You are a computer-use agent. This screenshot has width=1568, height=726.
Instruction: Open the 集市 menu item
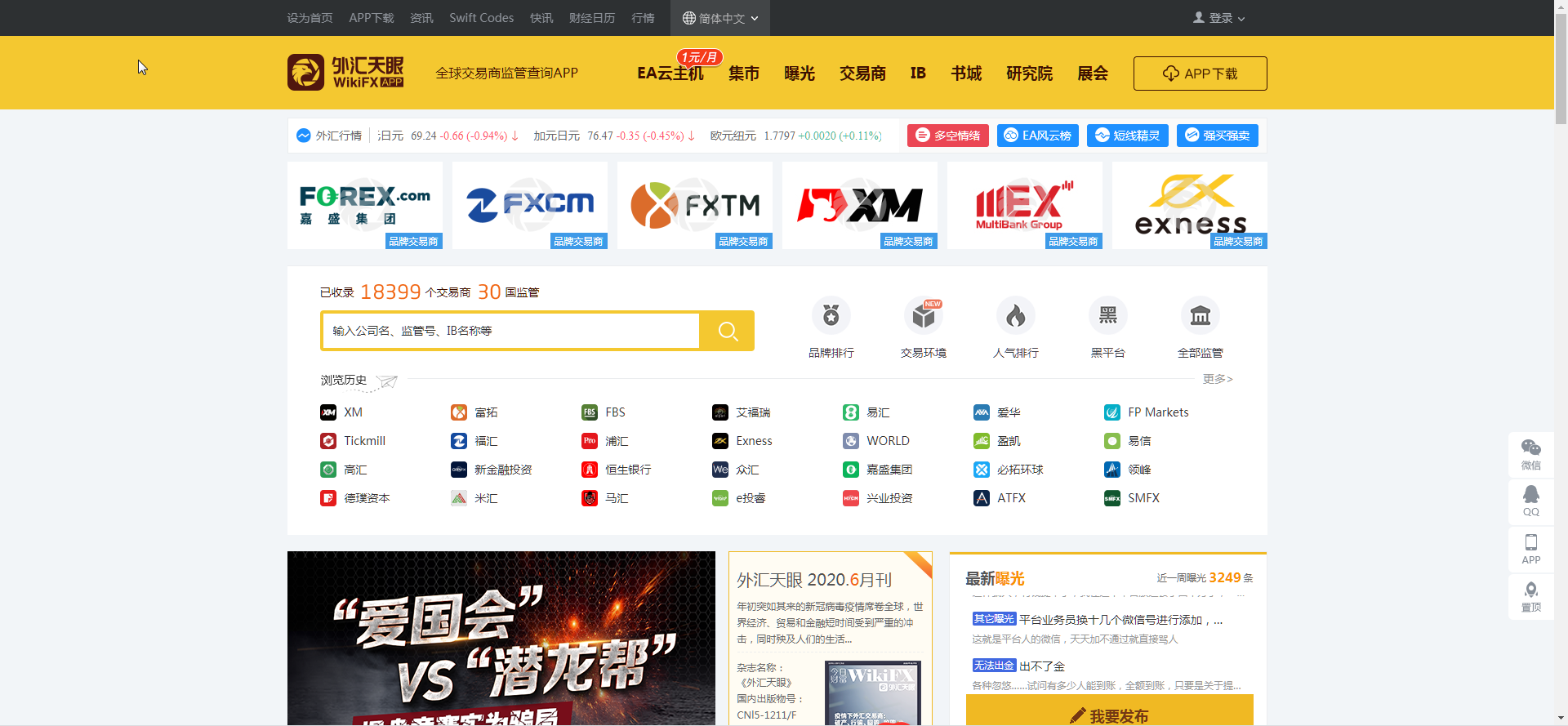744,73
